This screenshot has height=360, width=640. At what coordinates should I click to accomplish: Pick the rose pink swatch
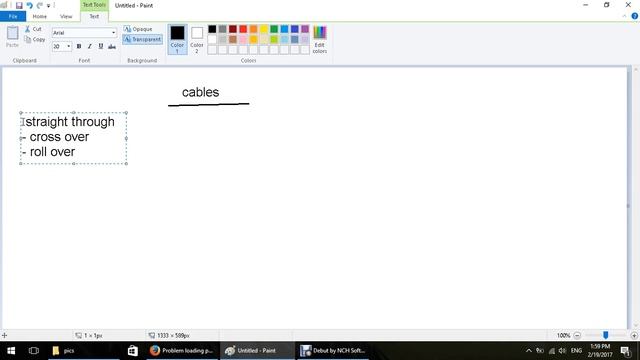(243, 40)
